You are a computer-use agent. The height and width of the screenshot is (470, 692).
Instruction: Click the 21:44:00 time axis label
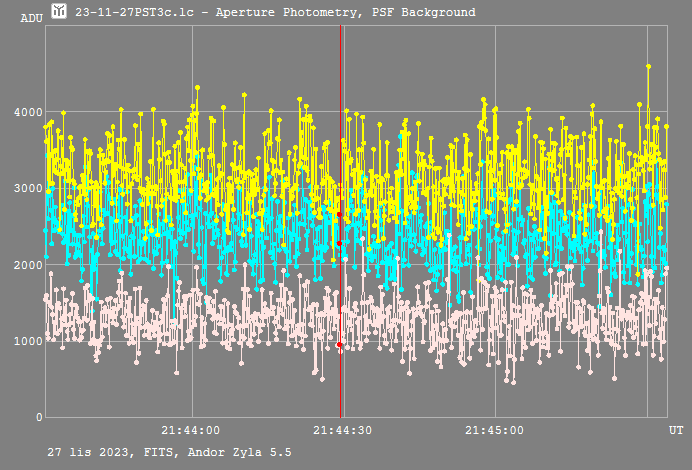pyautogui.click(x=190, y=430)
